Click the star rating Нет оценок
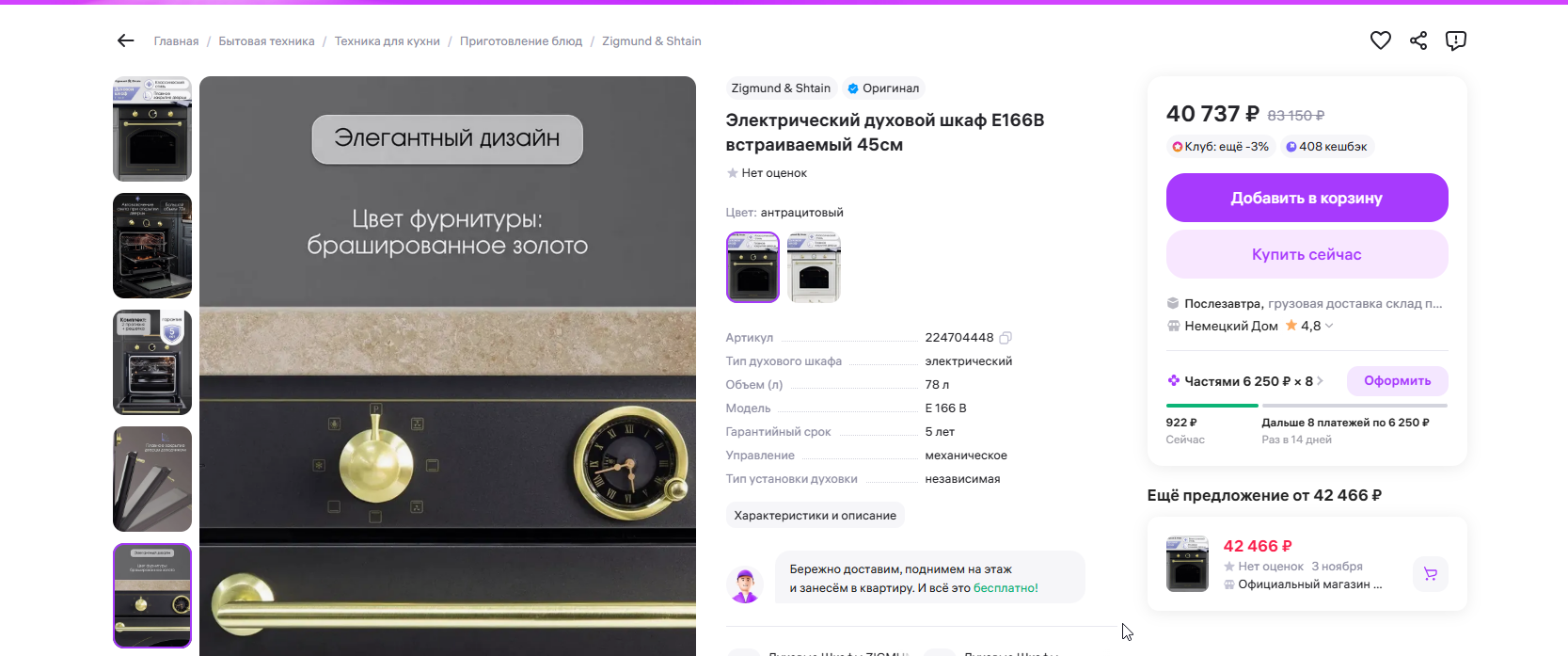 [767, 173]
